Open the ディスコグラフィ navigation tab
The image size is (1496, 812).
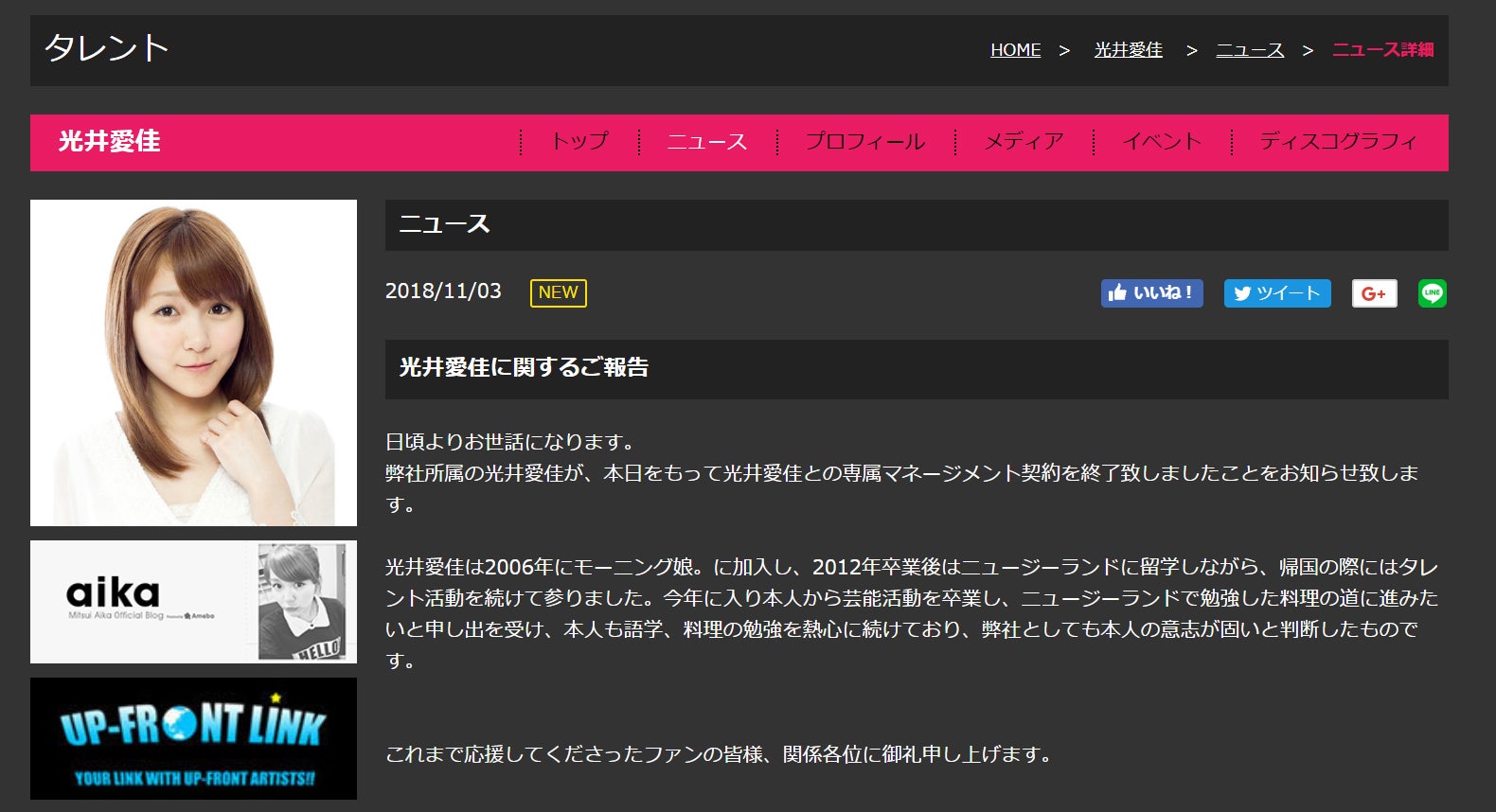(1338, 142)
